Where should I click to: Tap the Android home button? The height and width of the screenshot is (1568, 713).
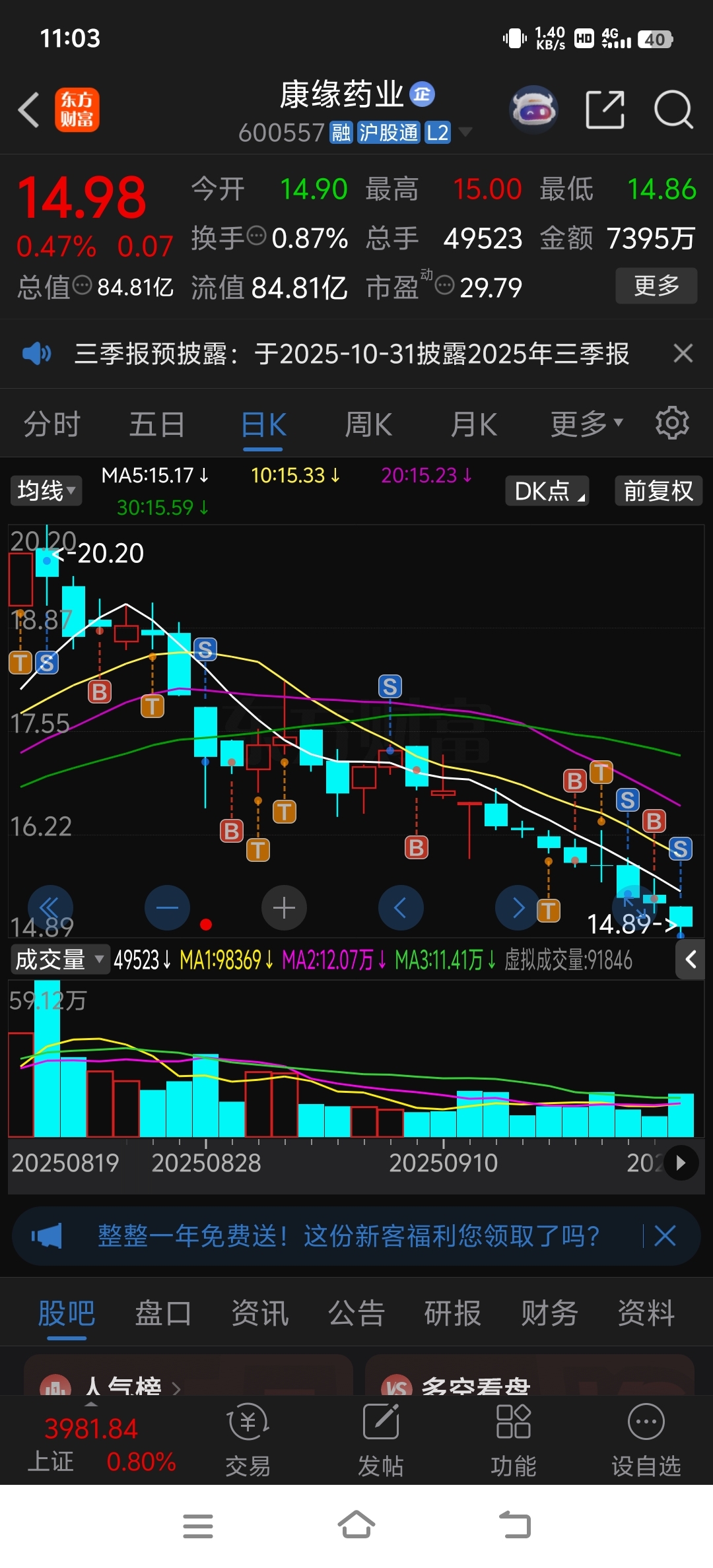(356, 1524)
